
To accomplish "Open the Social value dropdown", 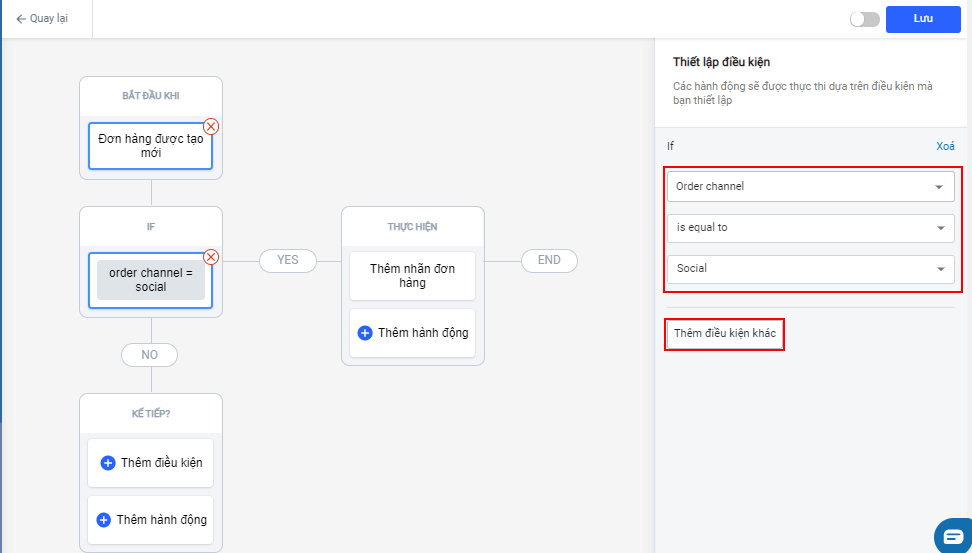I will (810, 269).
